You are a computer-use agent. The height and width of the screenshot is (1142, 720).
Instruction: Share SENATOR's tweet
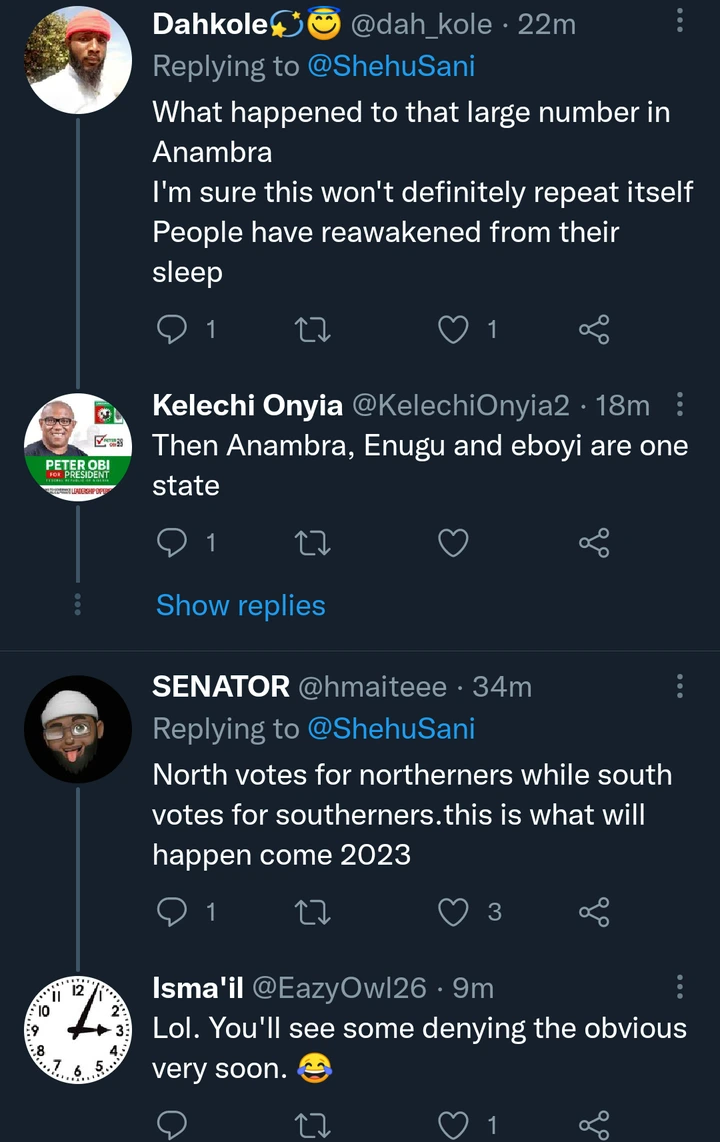[x=594, y=911]
